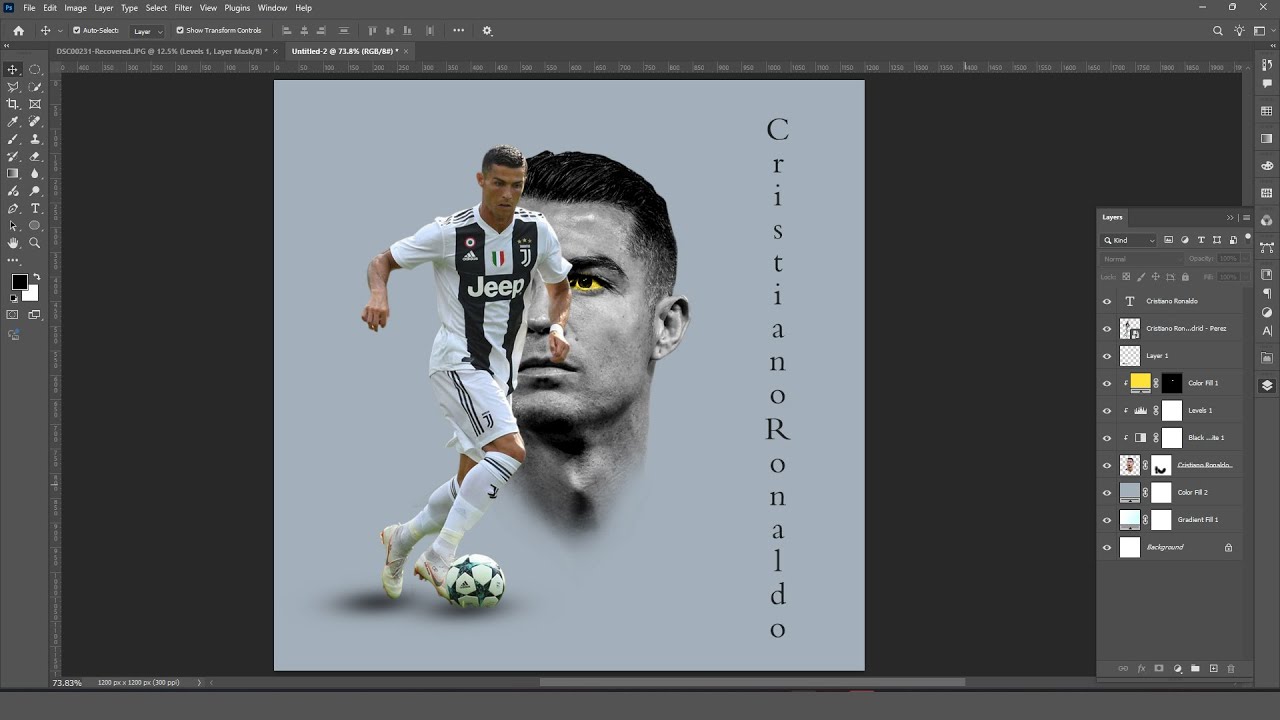Create new fill or adjustment layer icon
Screen dimensions: 1280x720
pyautogui.click(x=1177, y=668)
